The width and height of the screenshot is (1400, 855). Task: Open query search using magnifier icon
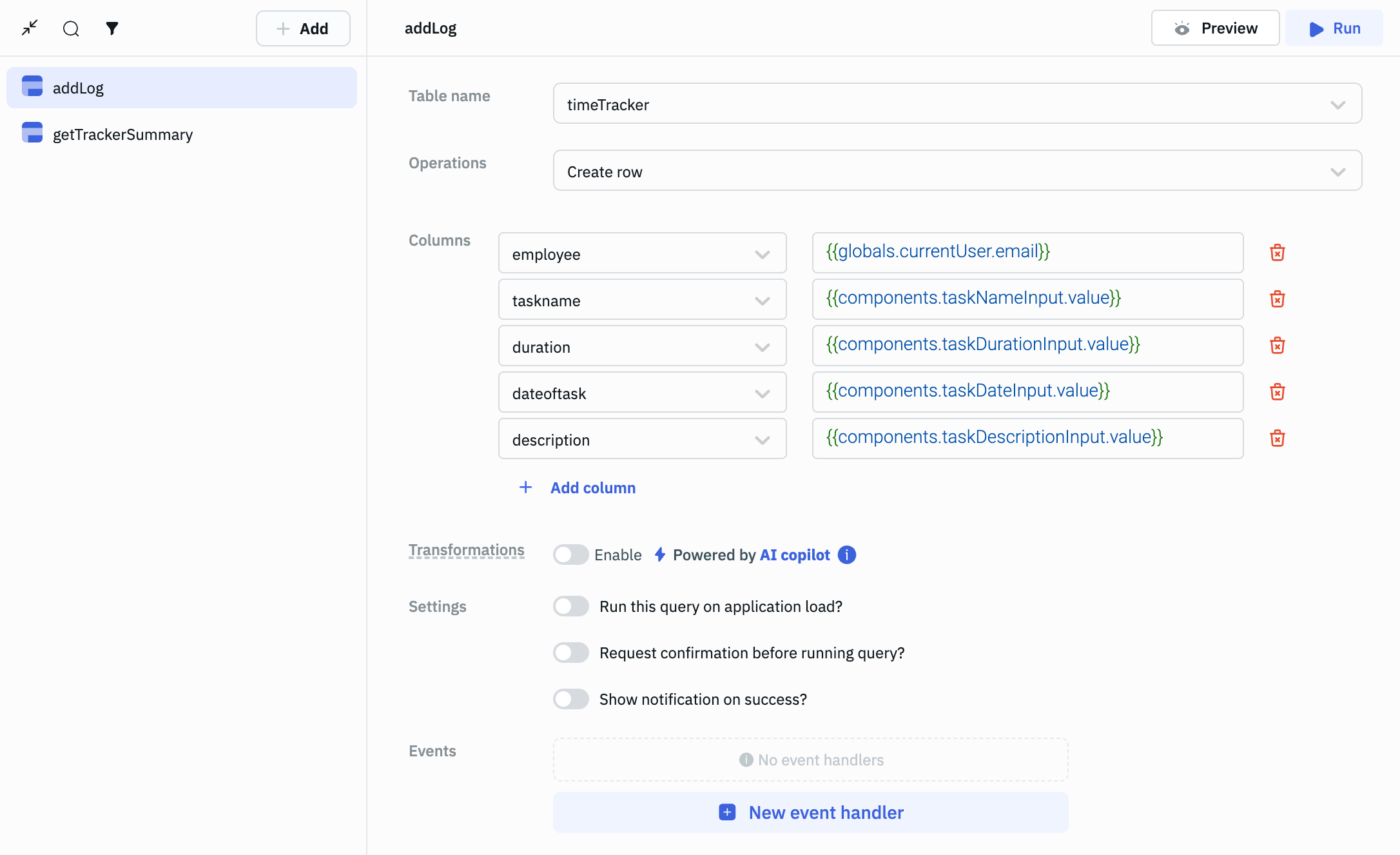pos(71,28)
